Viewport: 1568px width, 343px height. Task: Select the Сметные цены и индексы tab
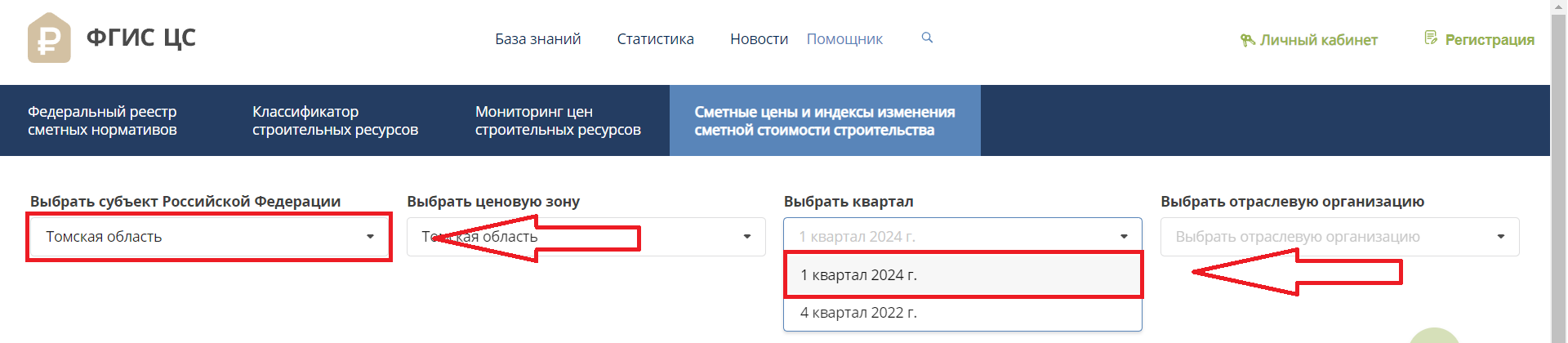click(x=825, y=121)
